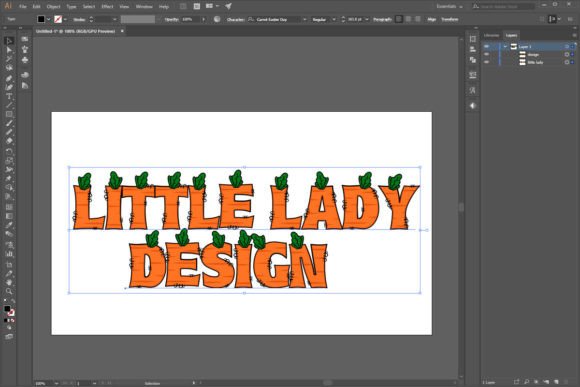Select the Scale tool
The width and height of the screenshot is (580, 387).
pos(9,161)
